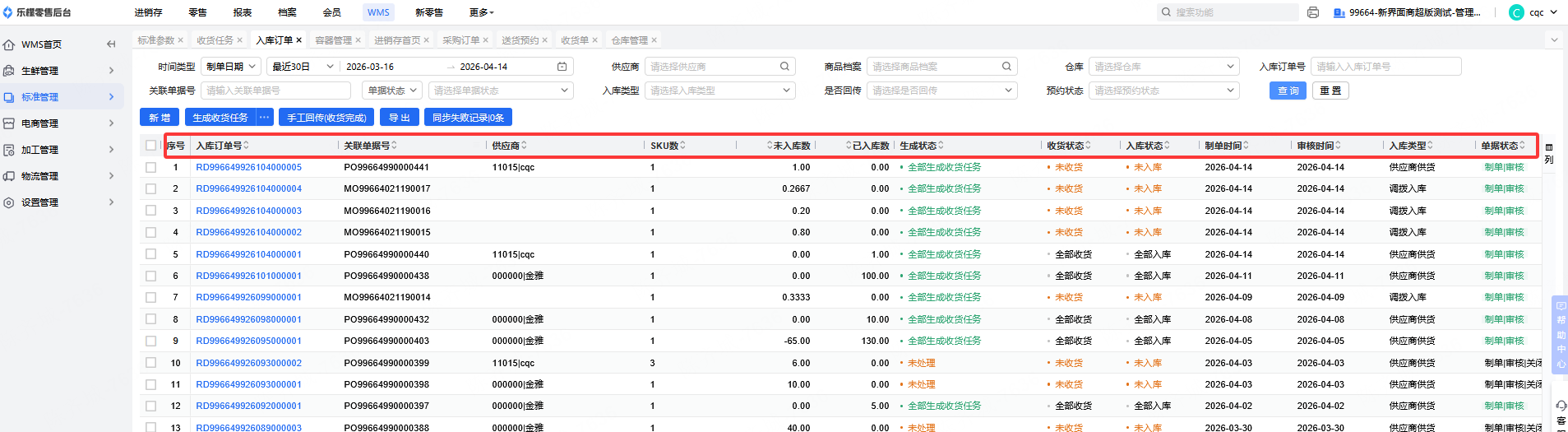The width and height of the screenshot is (1568, 432).
Task: Open the 进销存 top menu
Action: click(x=149, y=12)
